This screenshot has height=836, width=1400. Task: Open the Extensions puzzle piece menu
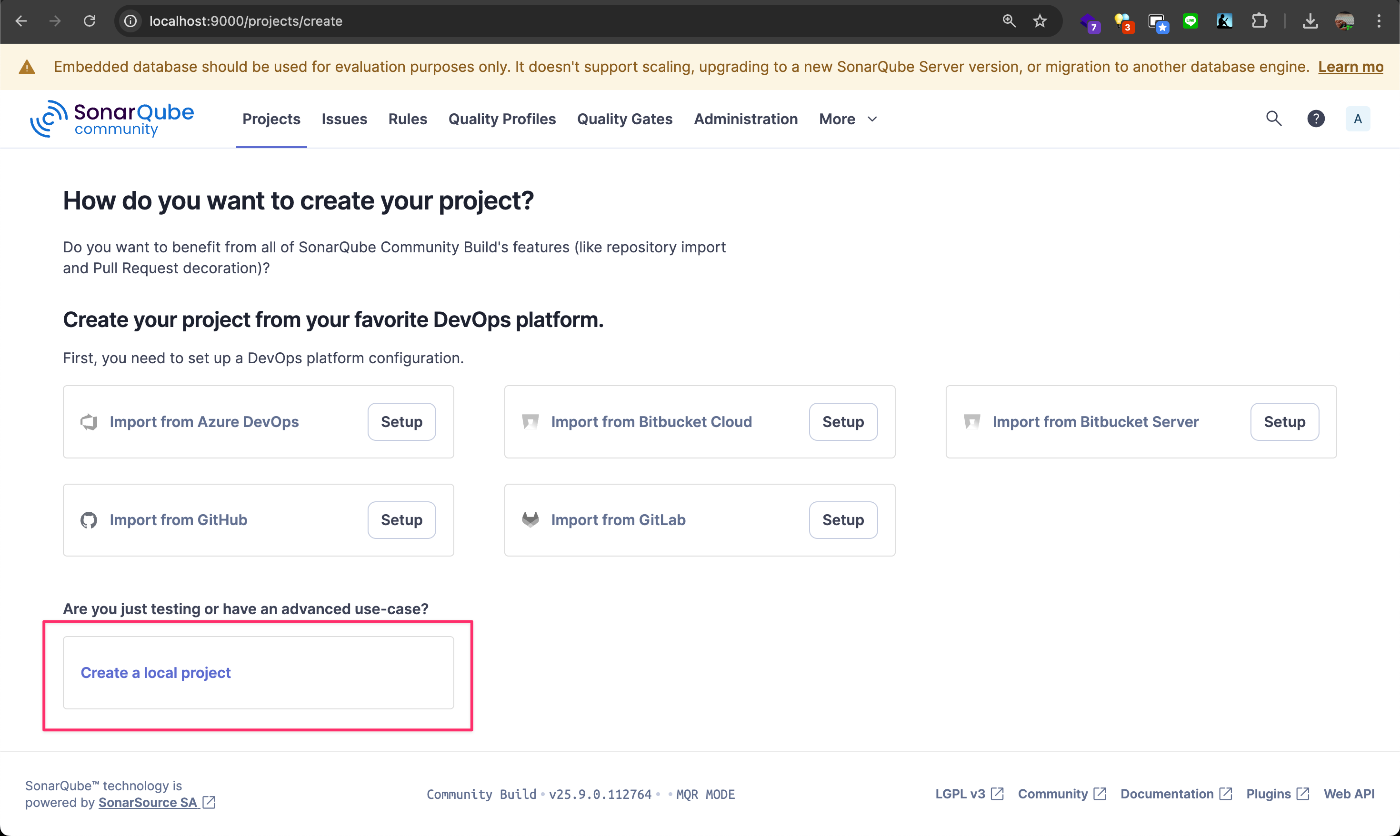tap(1259, 20)
